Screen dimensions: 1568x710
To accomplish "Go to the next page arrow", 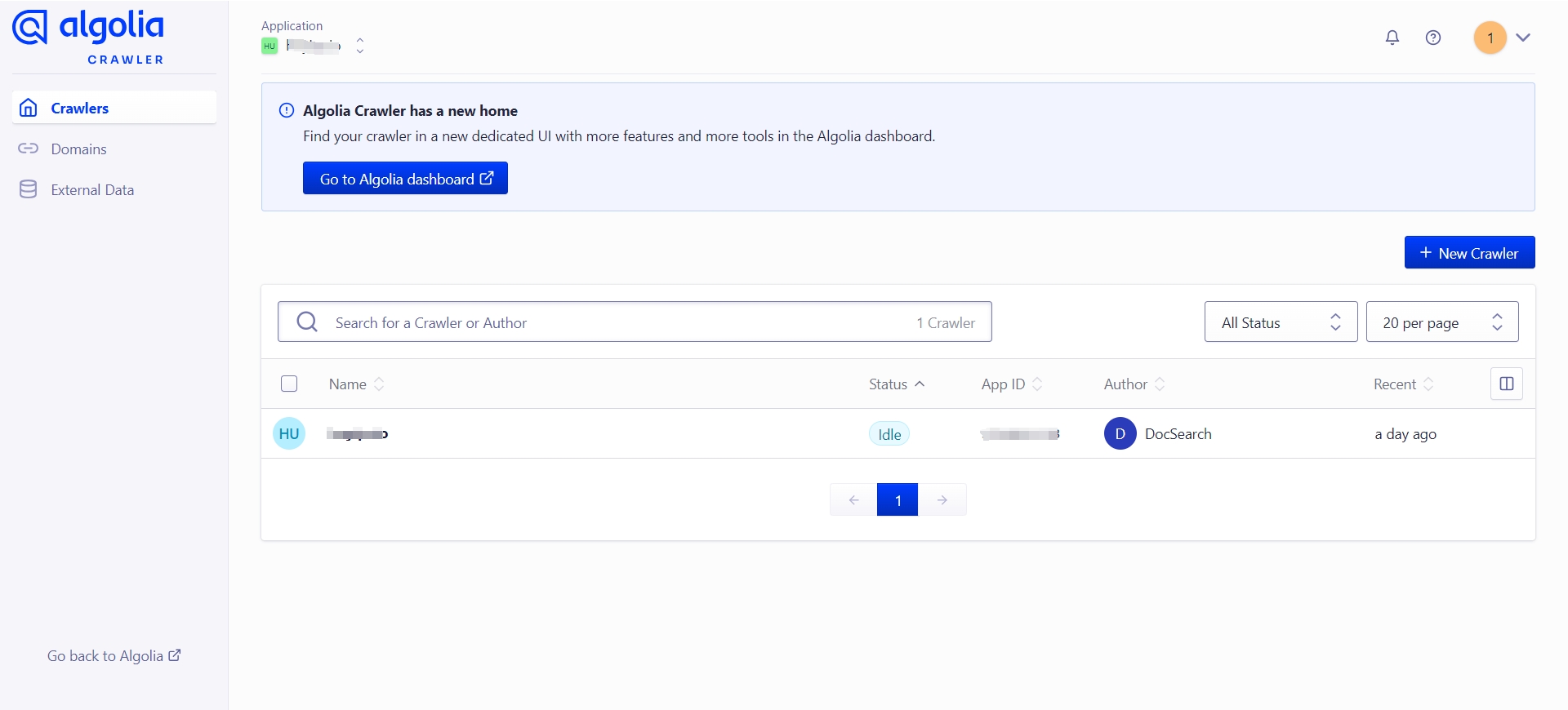I will [x=942, y=499].
